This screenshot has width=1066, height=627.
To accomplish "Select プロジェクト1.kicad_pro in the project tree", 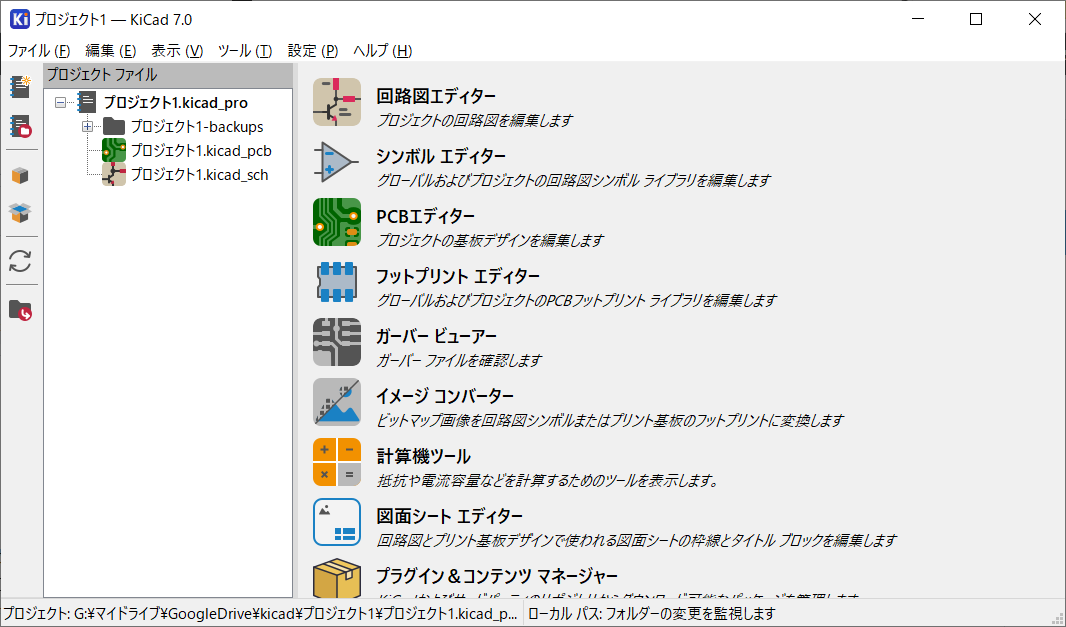I will (175, 103).
